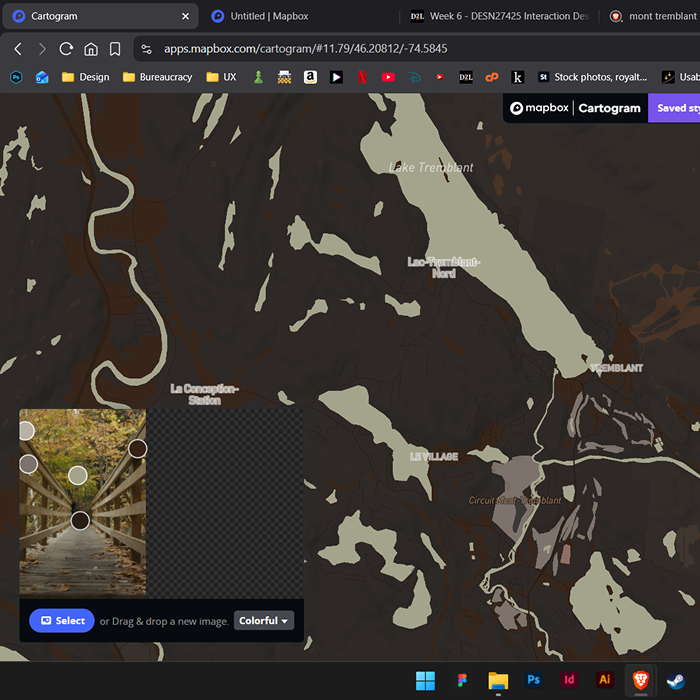
Task: Open Figma from the taskbar
Action: point(462,680)
